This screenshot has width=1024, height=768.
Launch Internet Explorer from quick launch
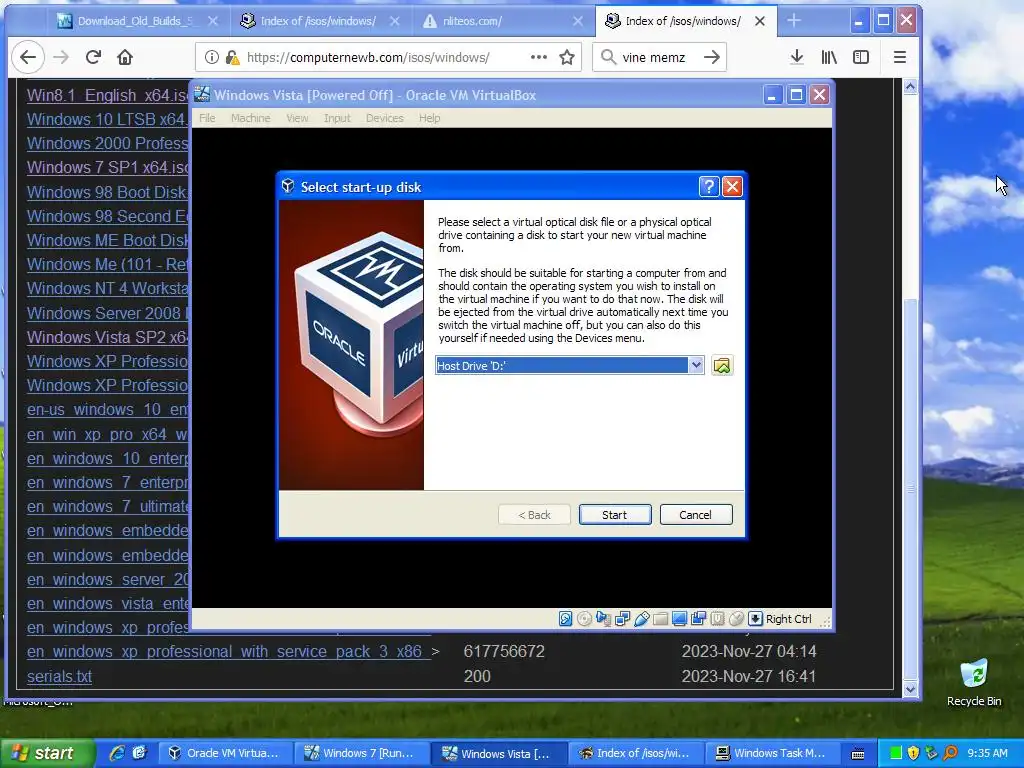pos(117,753)
